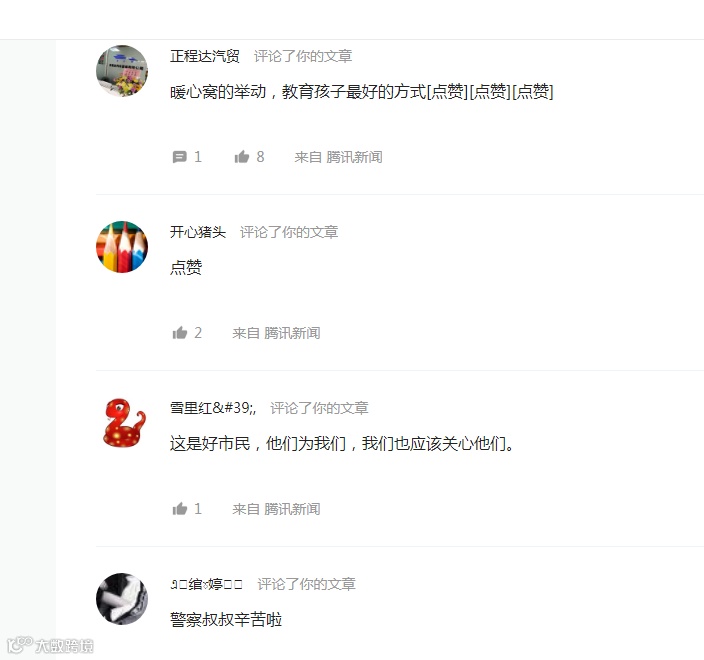The height and width of the screenshot is (660, 704).
Task: Open 开心猪头's colored pencils avatar
Action: tap(122, 246)
